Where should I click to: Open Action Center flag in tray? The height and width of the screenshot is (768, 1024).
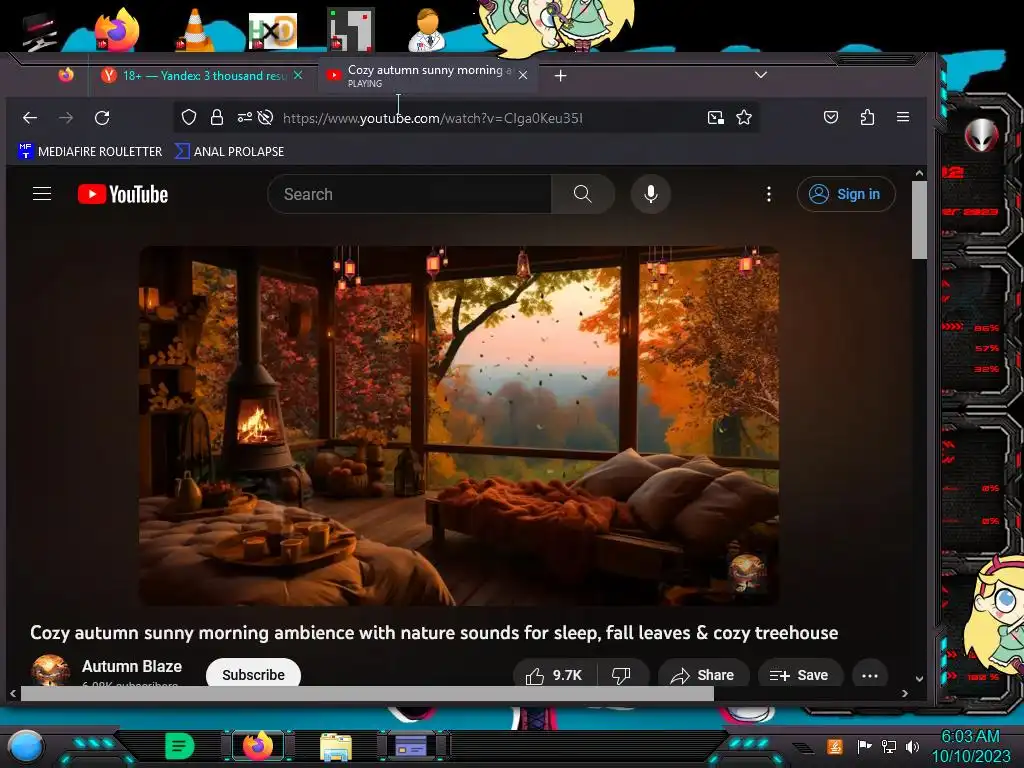pyautogui.click(x=865, y=746)
